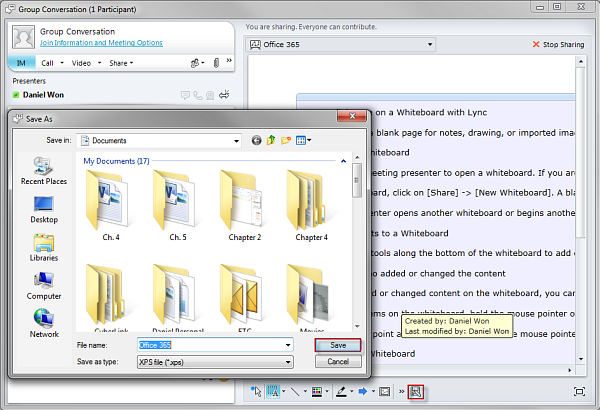Click the My Documents (17) group header
Screen dimensions: 600x410
tap(116, 161)
